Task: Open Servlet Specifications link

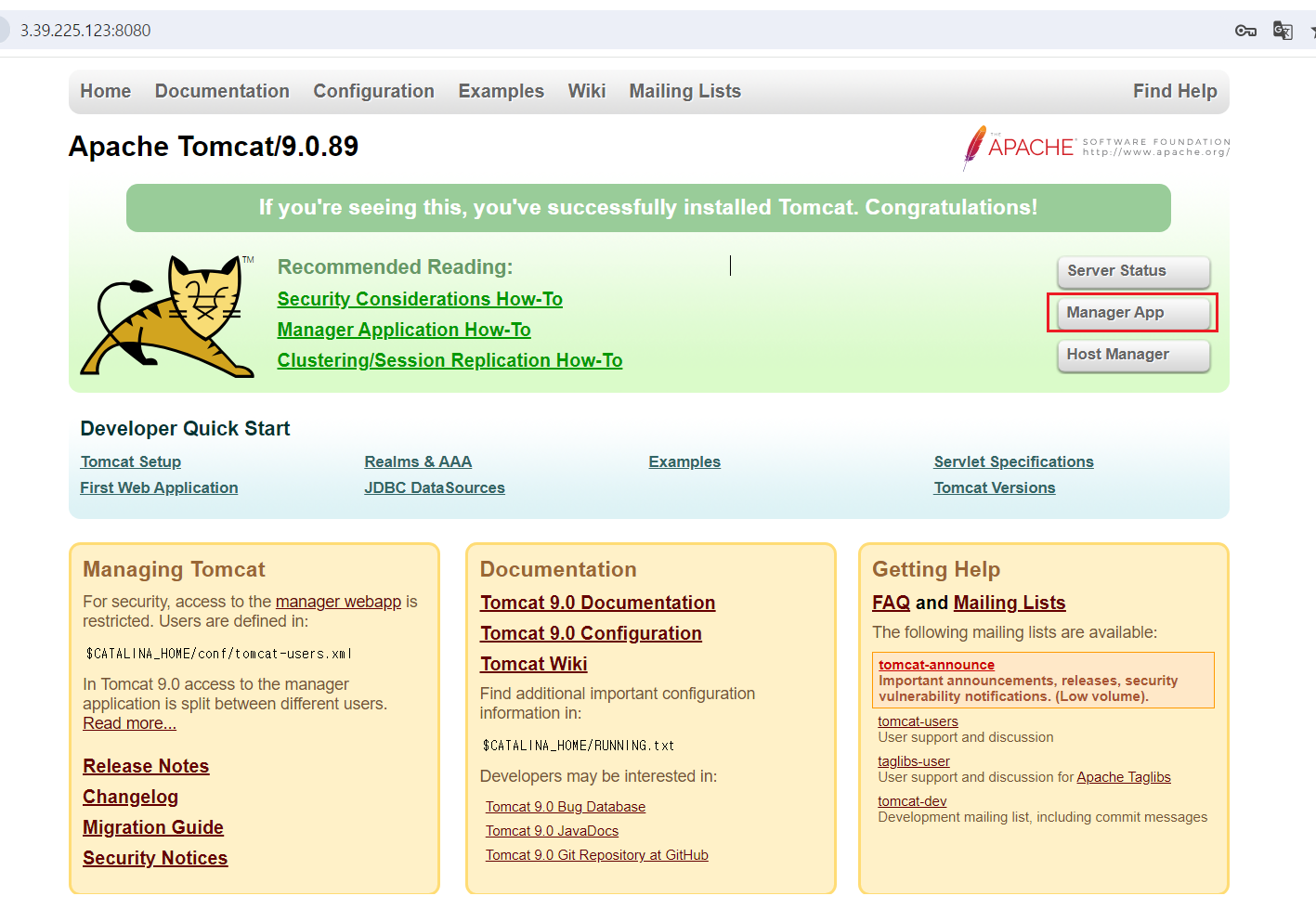Action: (x=1013, y=461)
